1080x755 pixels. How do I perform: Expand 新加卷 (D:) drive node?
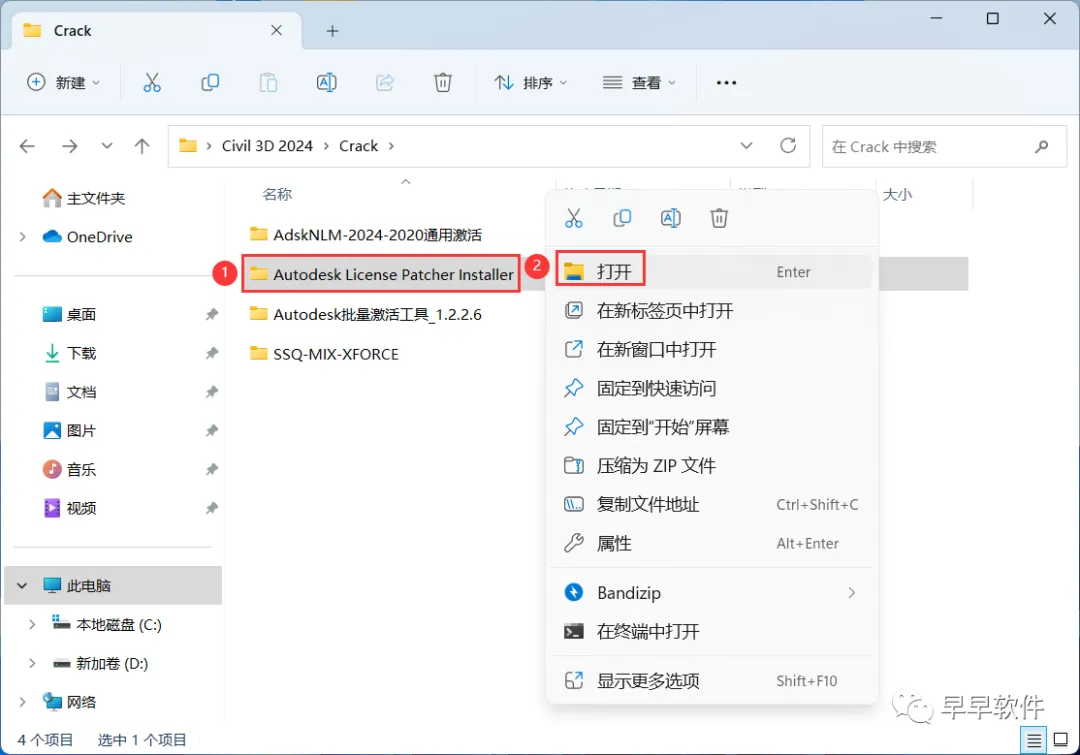point(32,663)
